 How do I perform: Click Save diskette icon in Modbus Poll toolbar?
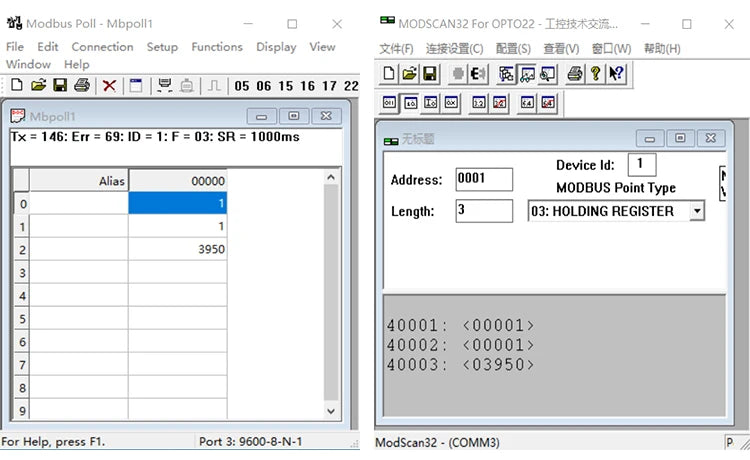60,85
